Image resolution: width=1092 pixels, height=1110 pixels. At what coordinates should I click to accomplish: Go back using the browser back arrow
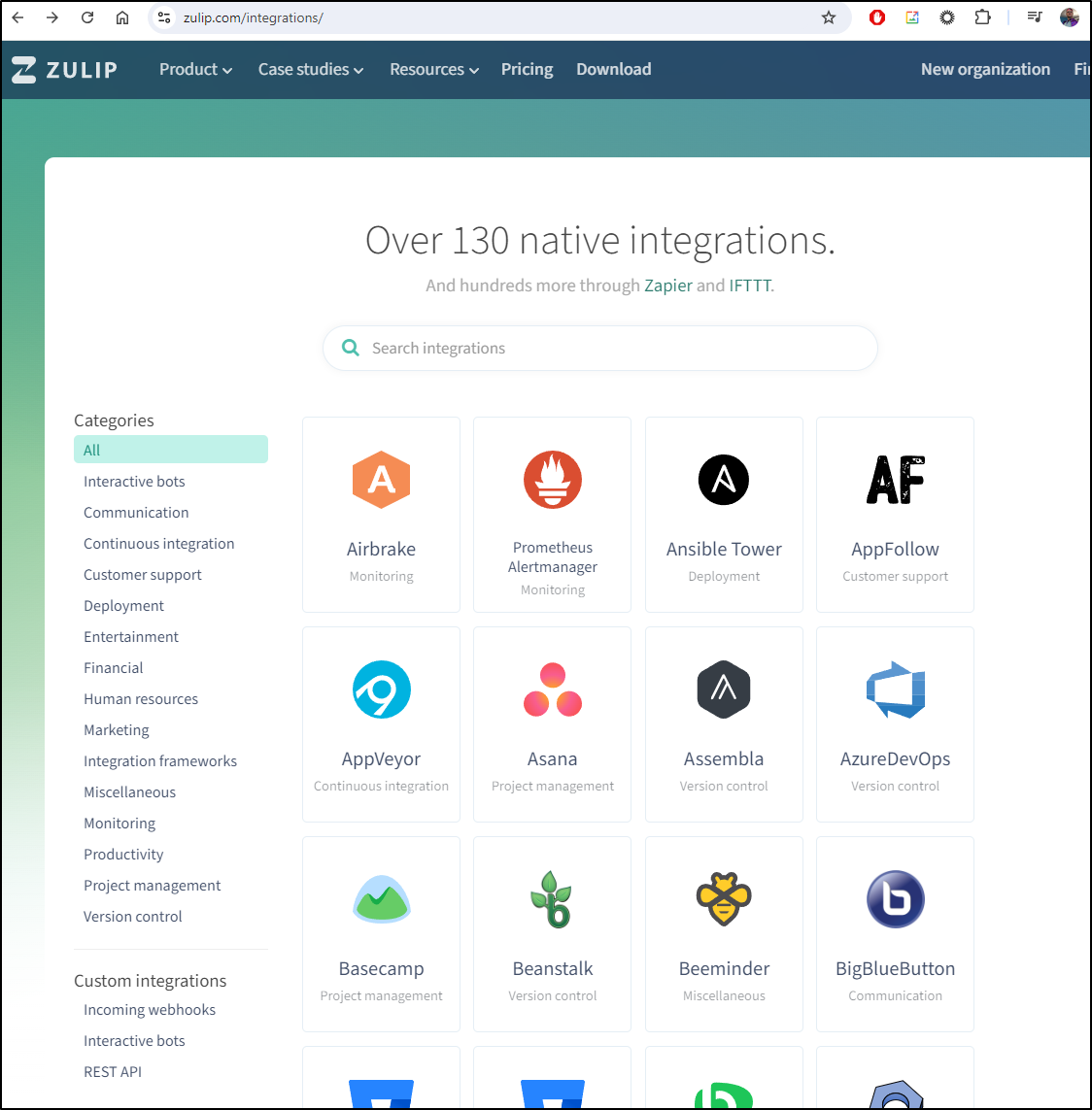click(x=17, y=17)
